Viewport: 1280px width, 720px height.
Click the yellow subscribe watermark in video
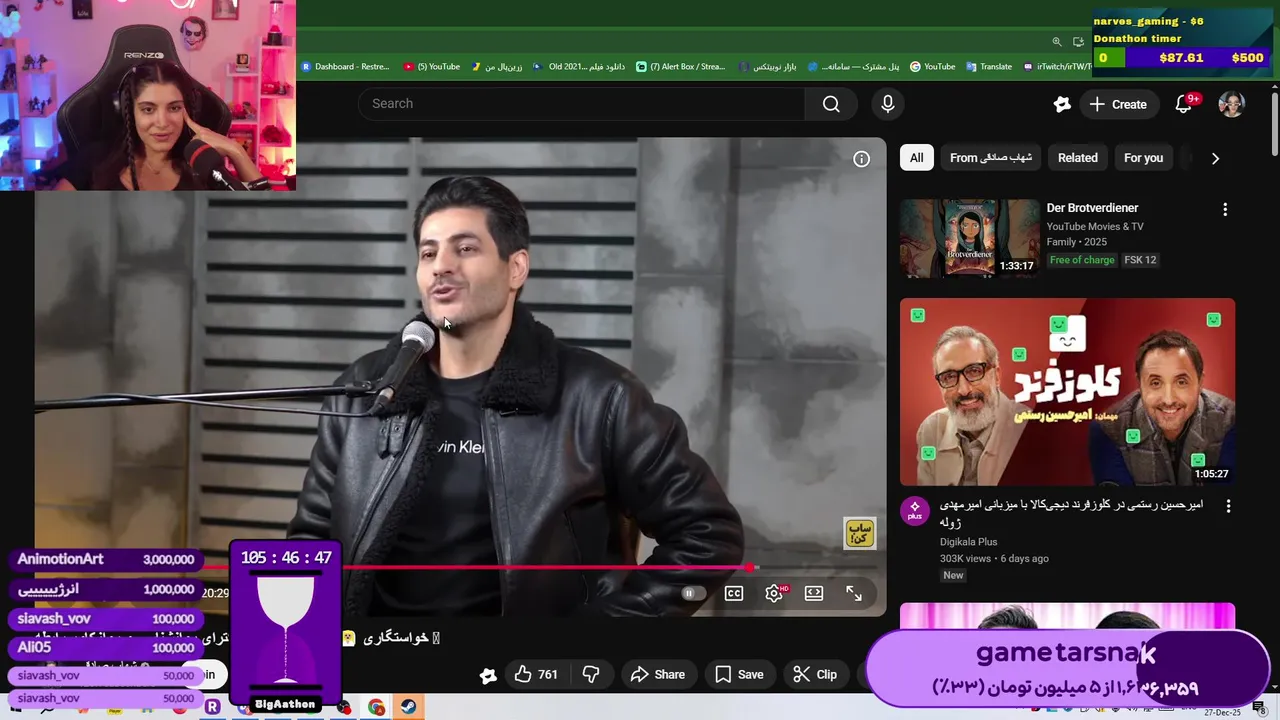point(860,533)
